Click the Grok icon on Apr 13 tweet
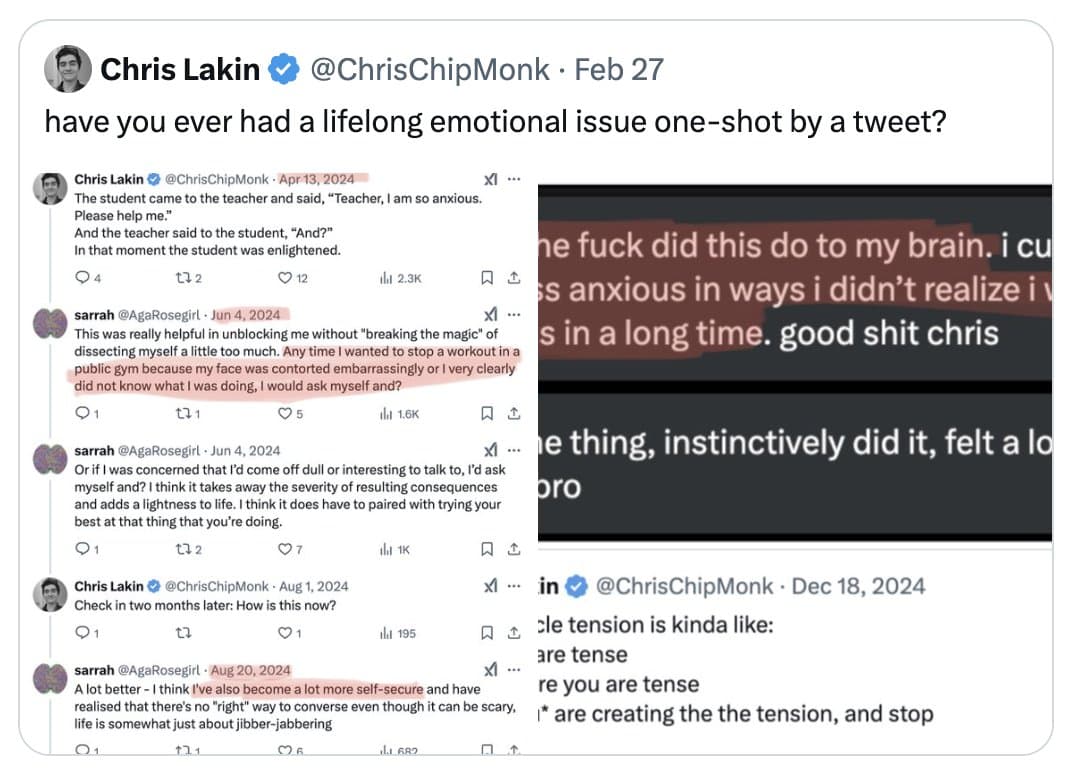This screenshot has width=1072, height=768. [491, 180]
